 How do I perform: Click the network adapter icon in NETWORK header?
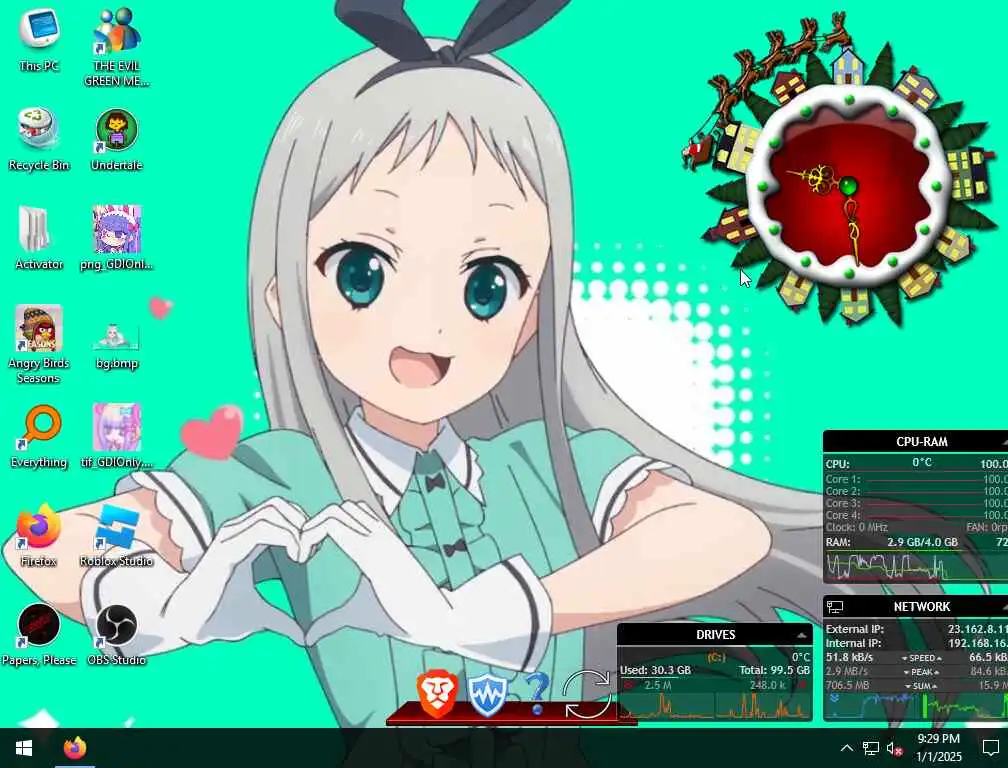click(x=835, y=607)
